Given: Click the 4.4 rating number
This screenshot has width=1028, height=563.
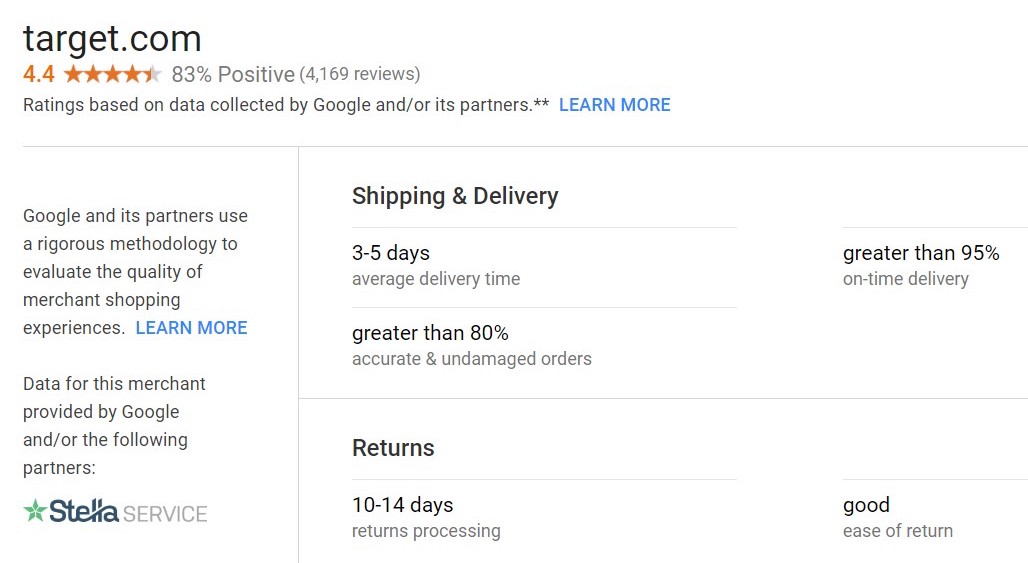Looking at the screenshot, I should tap(39, 74).
